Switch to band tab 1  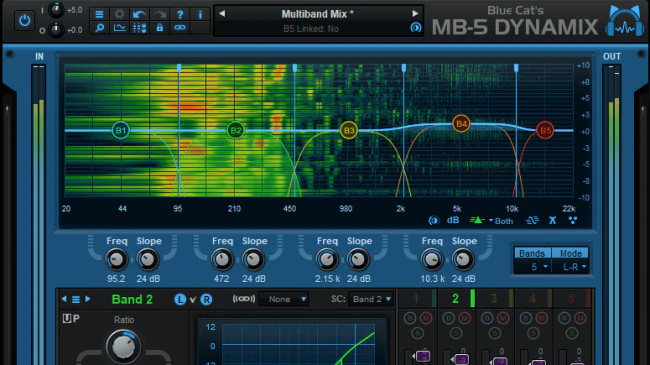pyautogui.click(x=417, y=299)
